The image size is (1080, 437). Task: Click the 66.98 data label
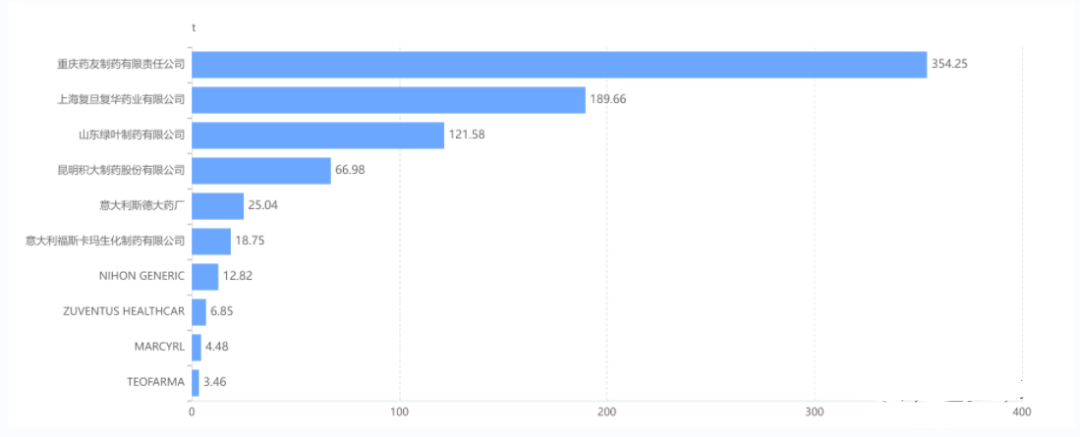pos(350,170)
